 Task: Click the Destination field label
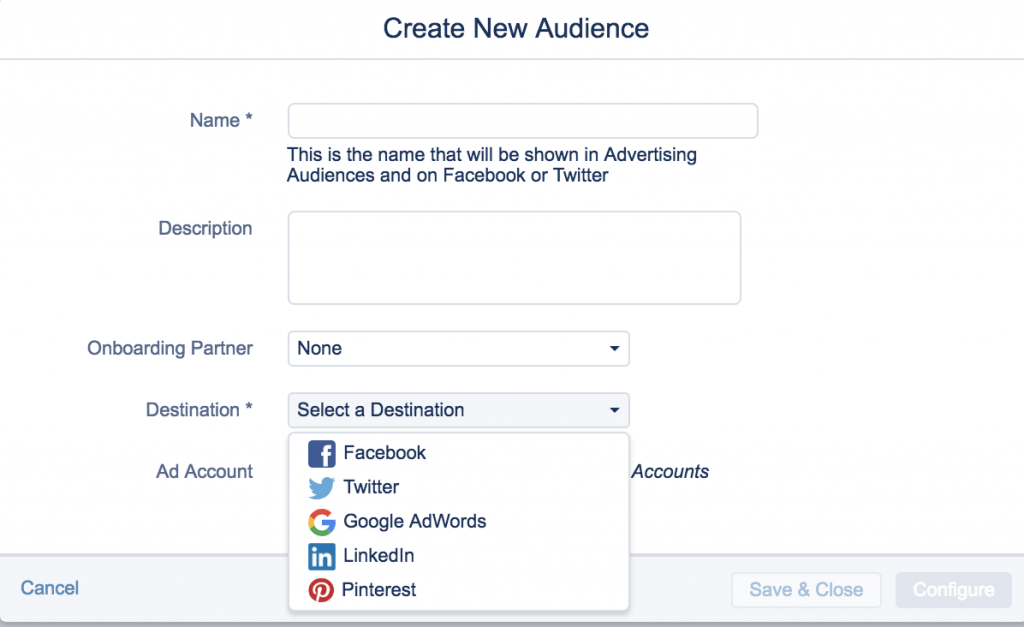tap(199, 410)
